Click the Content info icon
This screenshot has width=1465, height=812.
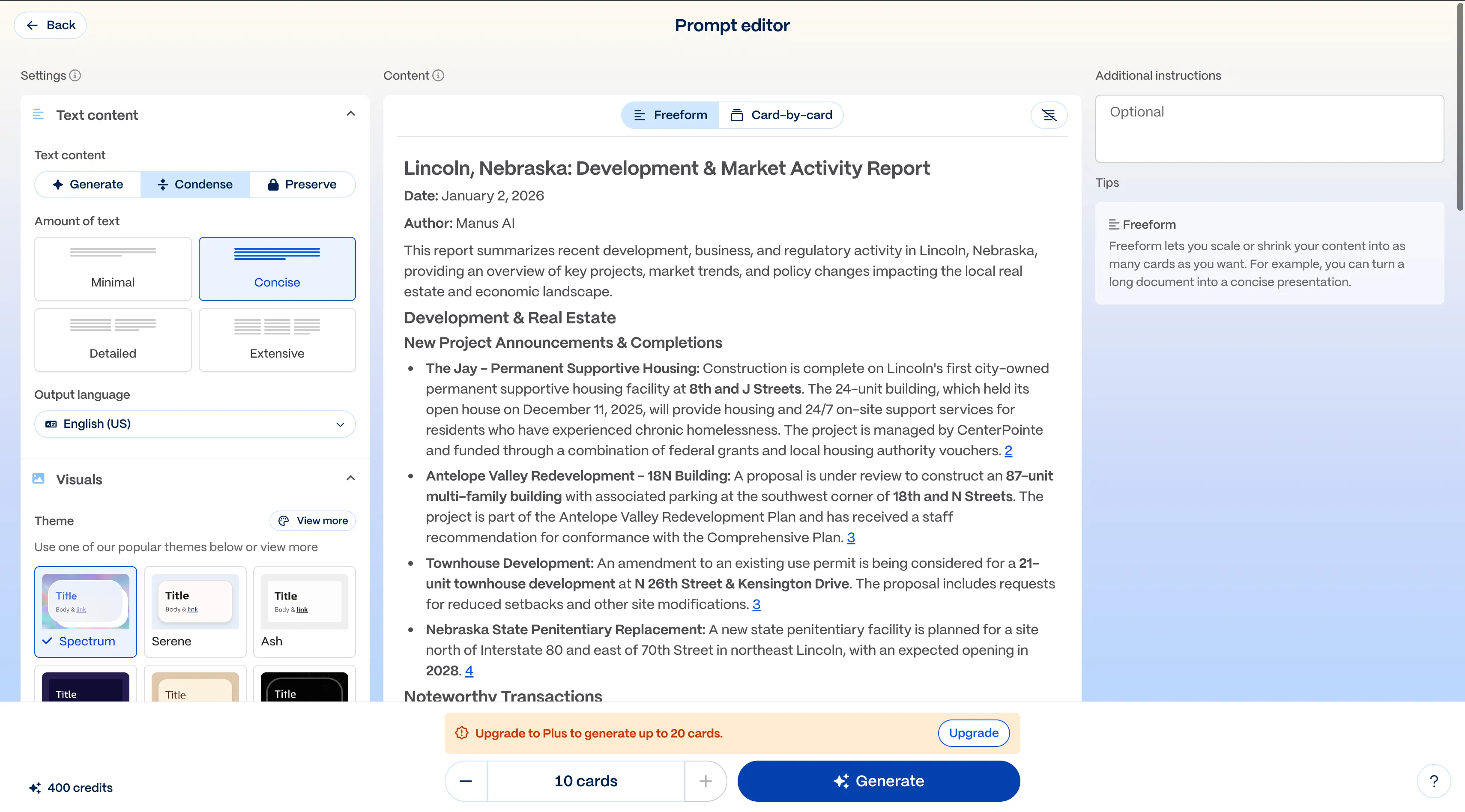(438, 76)
